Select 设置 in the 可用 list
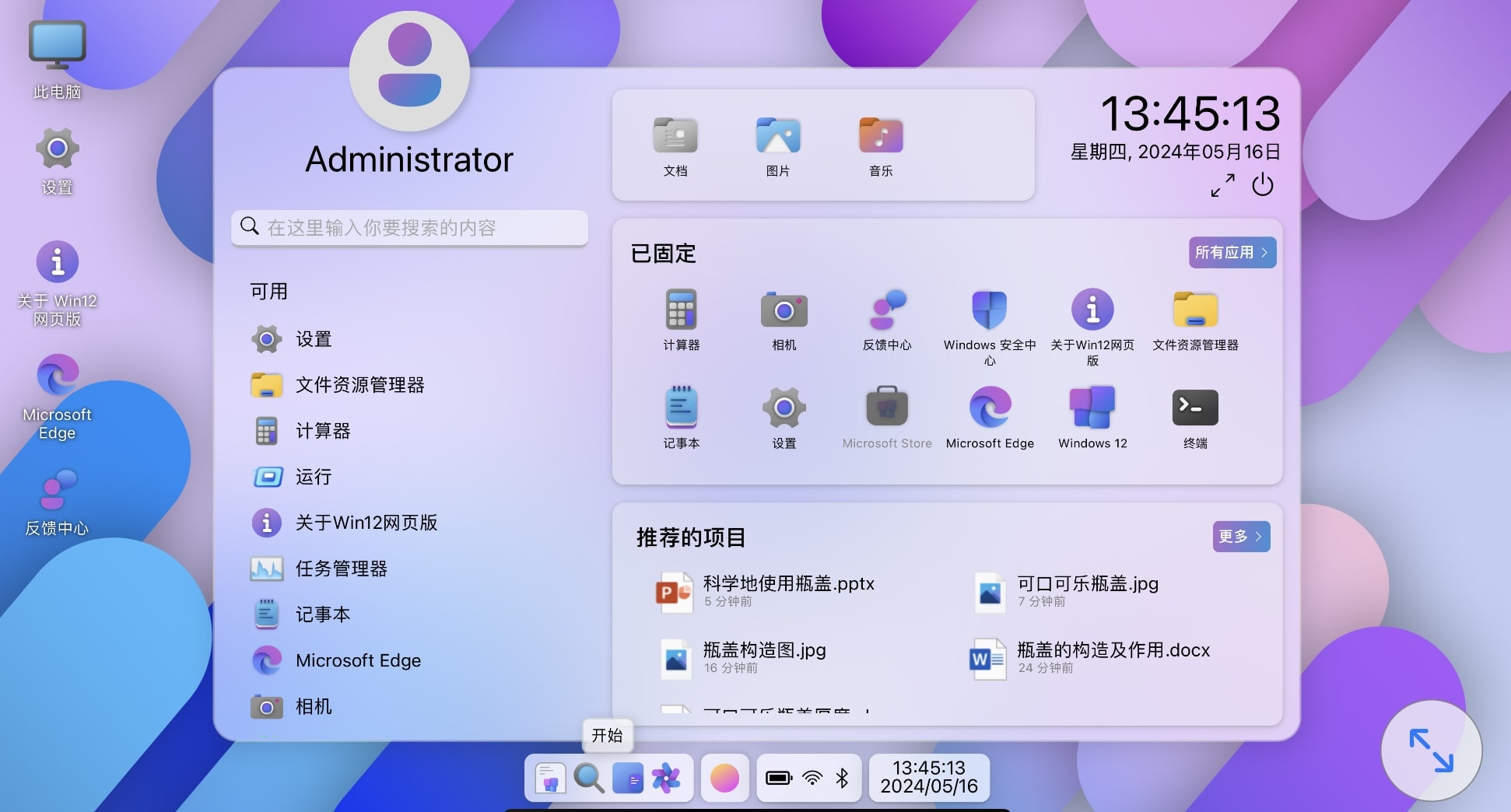This screenshot has width=1511, height=812. point(410,339)
